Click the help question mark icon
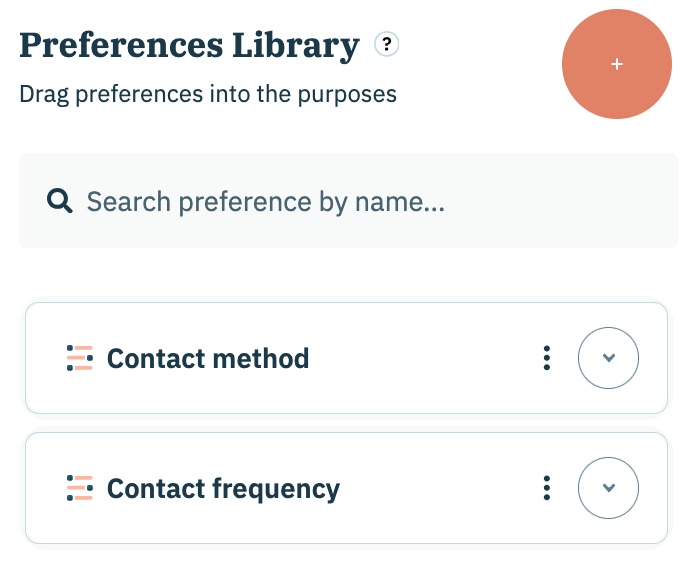The height and width of the screenshot is (570, 690). [x=386, y=45]
